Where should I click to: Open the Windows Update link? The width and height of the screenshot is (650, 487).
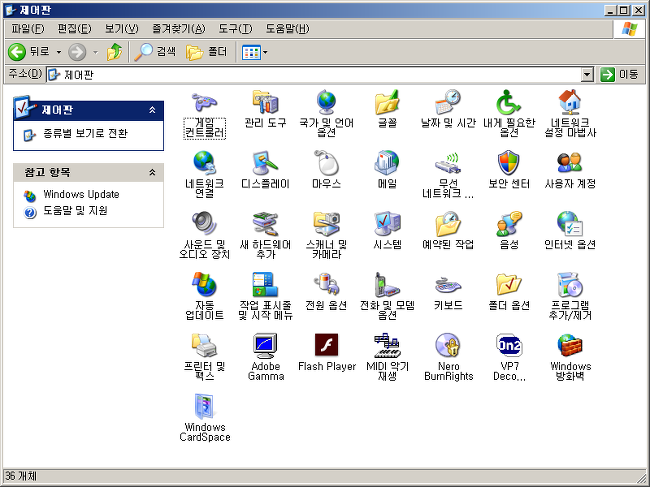(81, 194)
